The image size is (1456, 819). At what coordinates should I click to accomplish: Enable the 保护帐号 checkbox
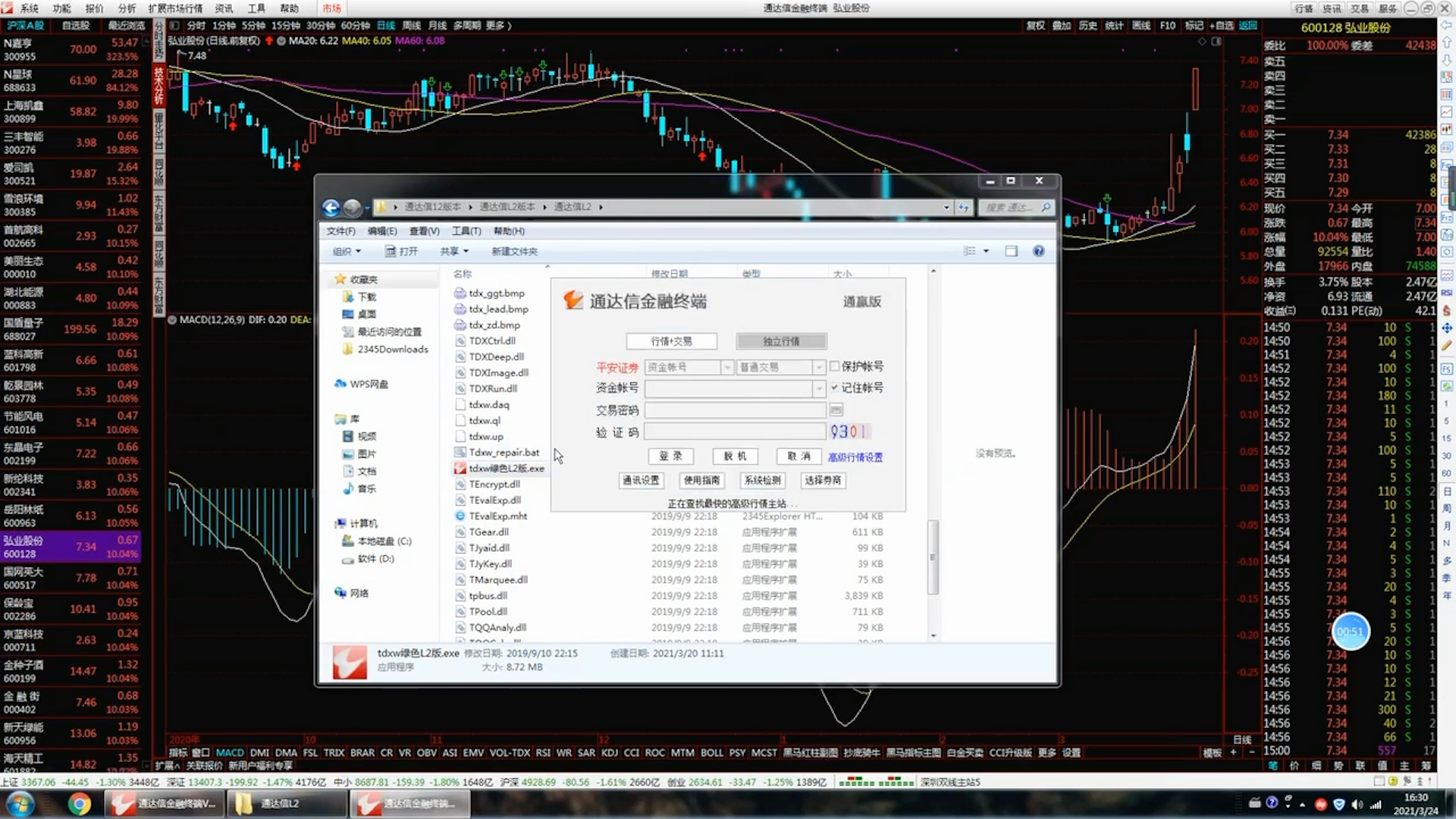click(x=835, y=366)
